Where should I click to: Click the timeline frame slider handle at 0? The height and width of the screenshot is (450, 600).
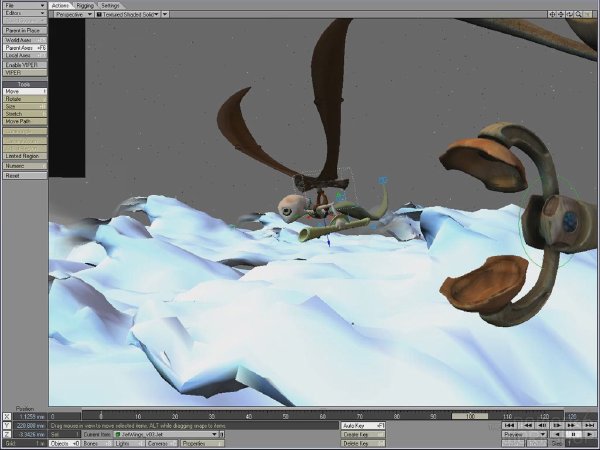coord(101,416)
